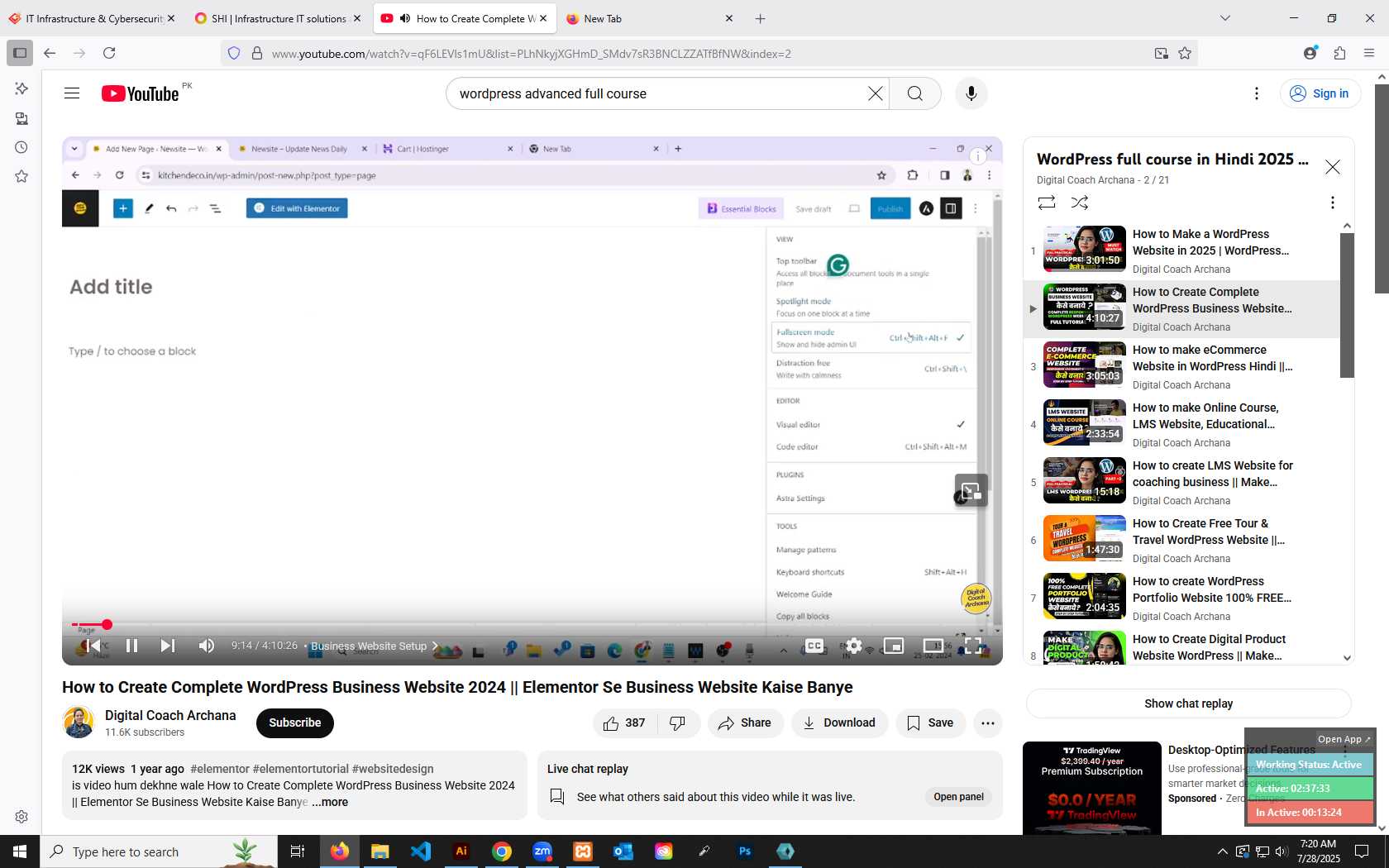This screenshot has width=1389, height=868.
Task: Like the video
Action: click(625, 723)
